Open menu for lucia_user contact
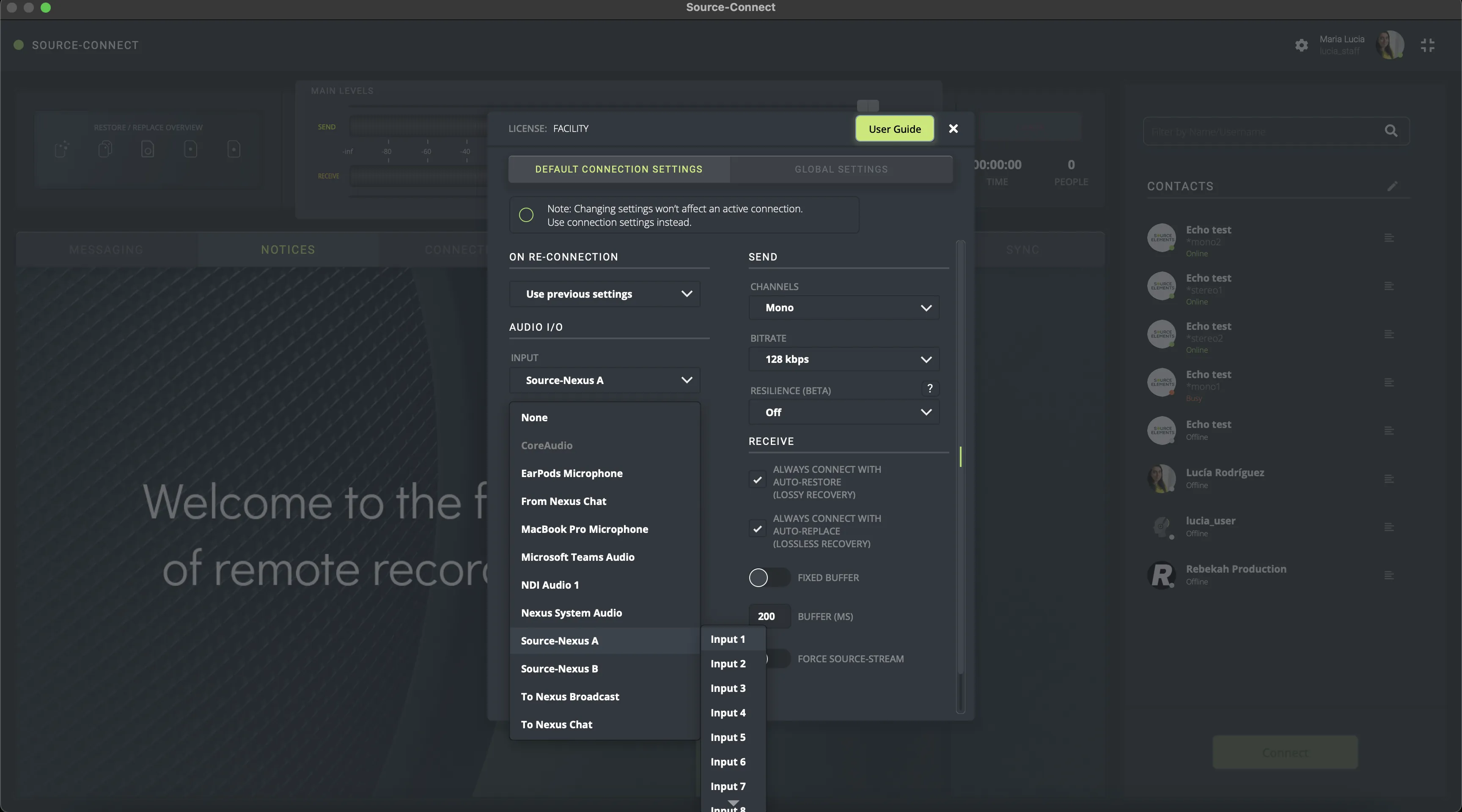This screenshot has height=812, width=1462. [x=1389, y=527]
